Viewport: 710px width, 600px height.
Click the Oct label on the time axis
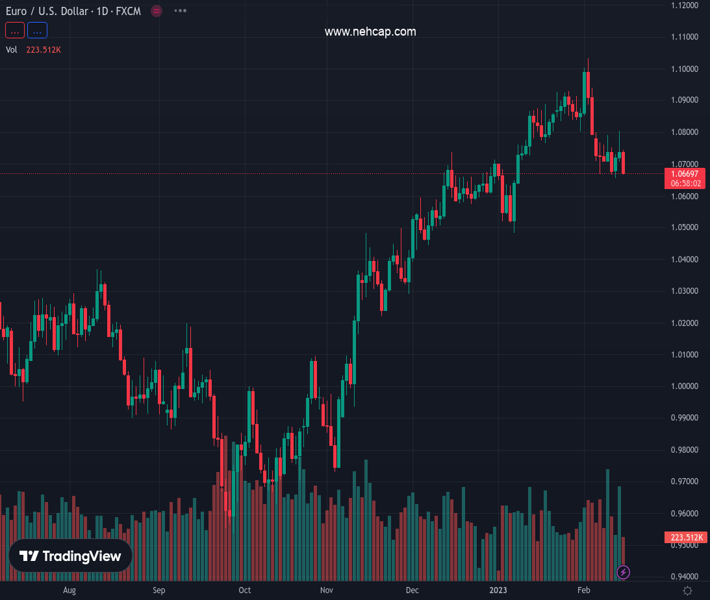pyautogui.click(x=244, y=591)
